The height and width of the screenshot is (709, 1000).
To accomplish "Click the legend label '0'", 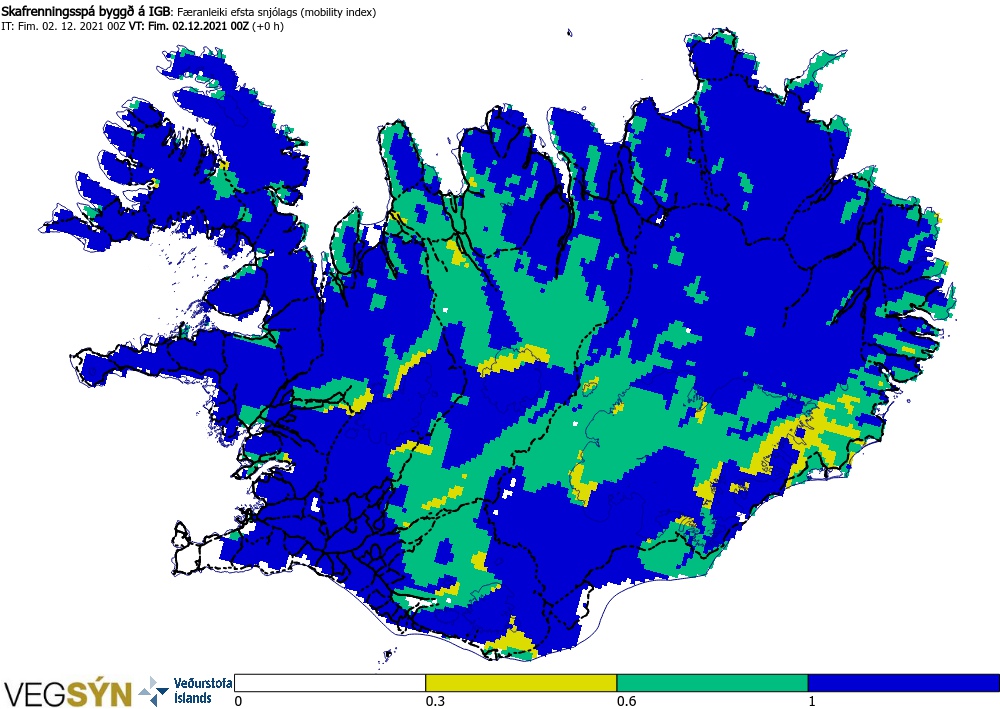I will 239,701.
